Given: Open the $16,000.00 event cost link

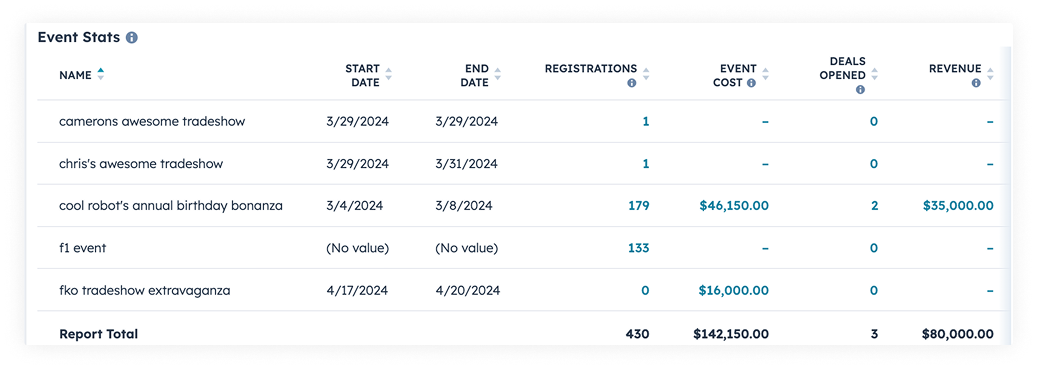Looking at the screenshot, I should 733,290.
